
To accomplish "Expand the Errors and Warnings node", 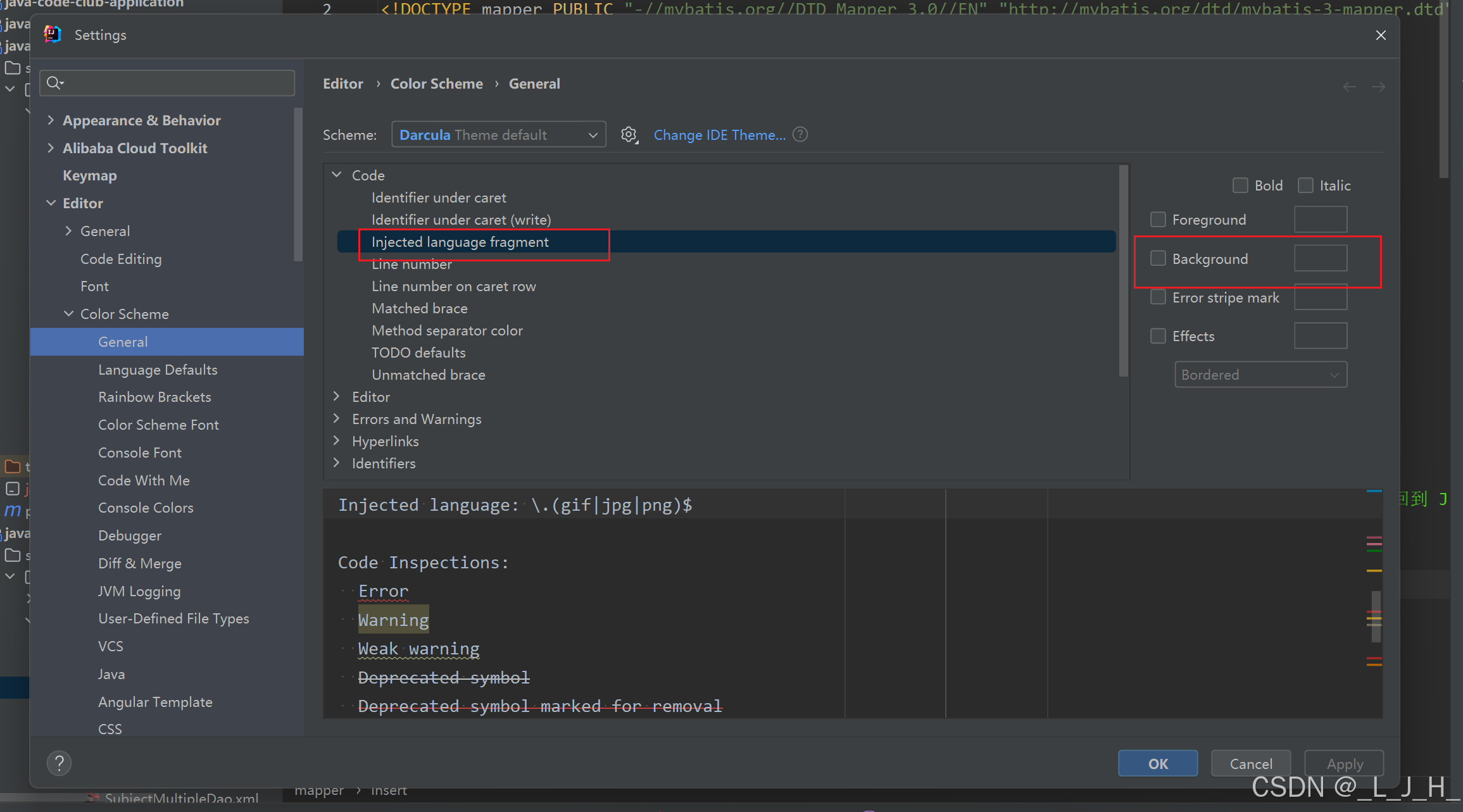I will pos(337,419).
